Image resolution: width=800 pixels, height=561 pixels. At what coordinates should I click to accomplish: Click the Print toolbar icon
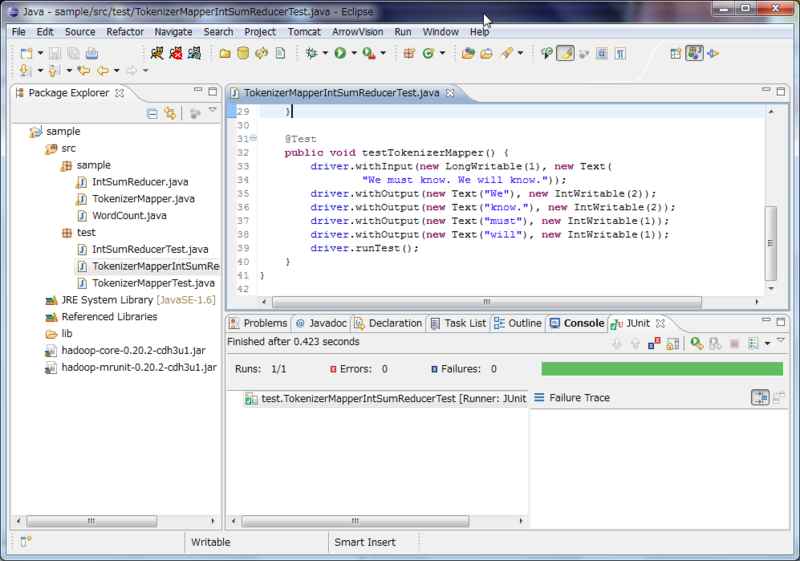tap(92, 53)
